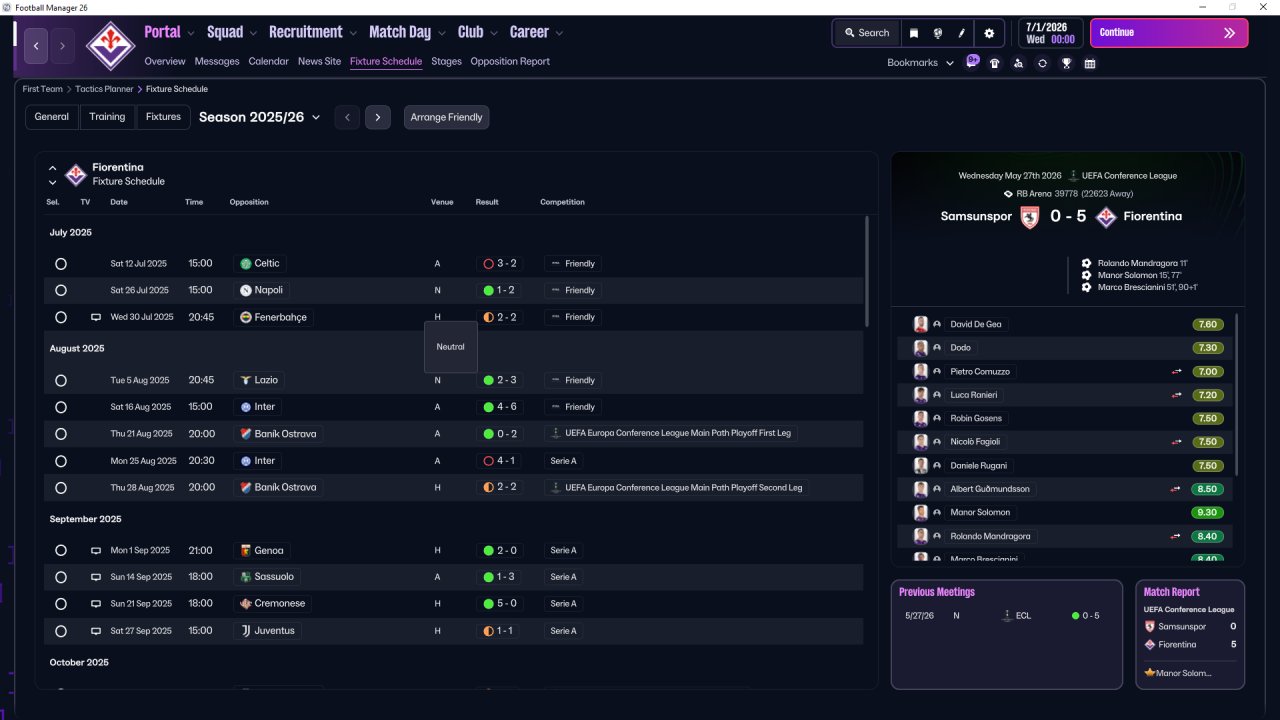This screenshot has width=1280, height=720.
Task: Open the Match Report card
Action: click(x=1190, y=635)
